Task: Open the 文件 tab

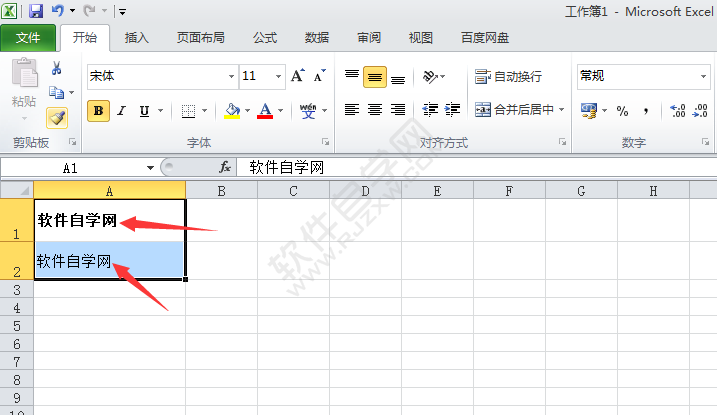Action: coord(28,38)
